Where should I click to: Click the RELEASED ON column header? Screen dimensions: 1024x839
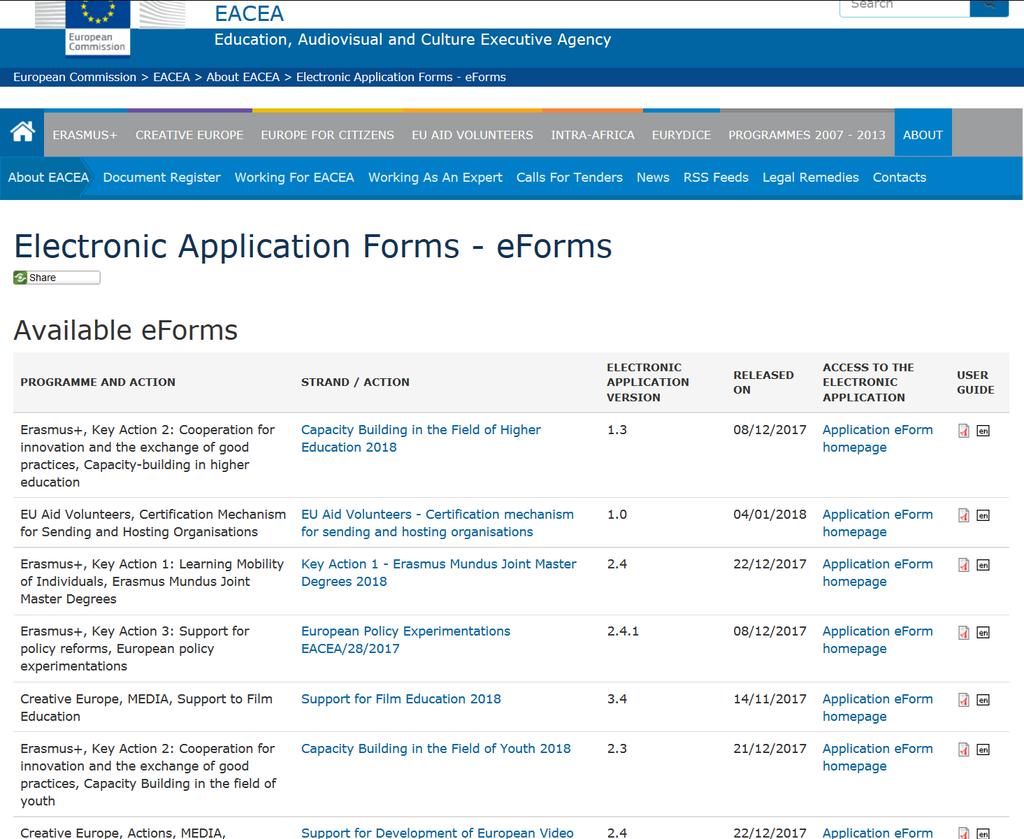[763, 383]
